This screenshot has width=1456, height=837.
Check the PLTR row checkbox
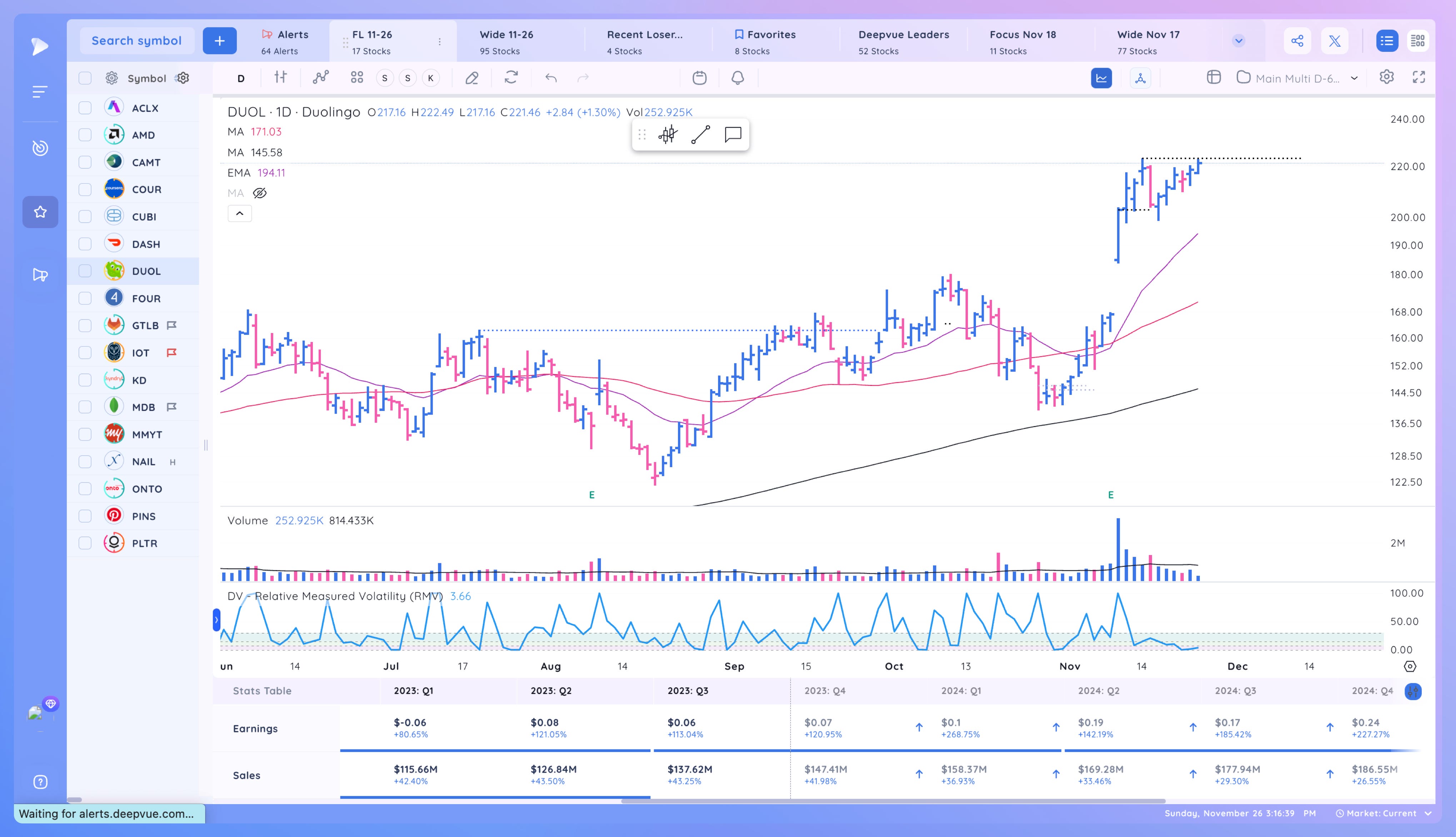pos(85,543)
